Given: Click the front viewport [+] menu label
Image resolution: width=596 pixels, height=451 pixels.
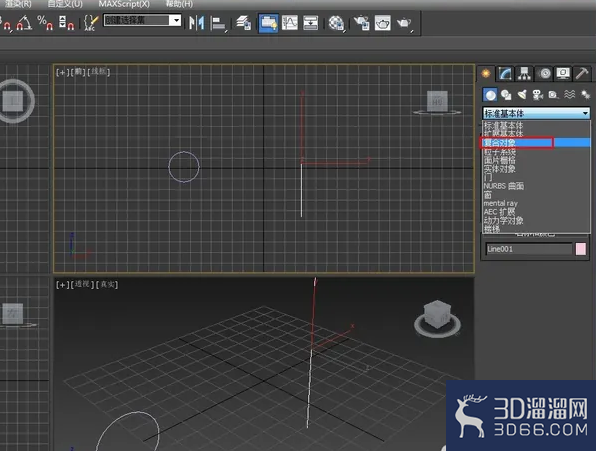Looking at the screenshot, I should (x=62, y=72).
